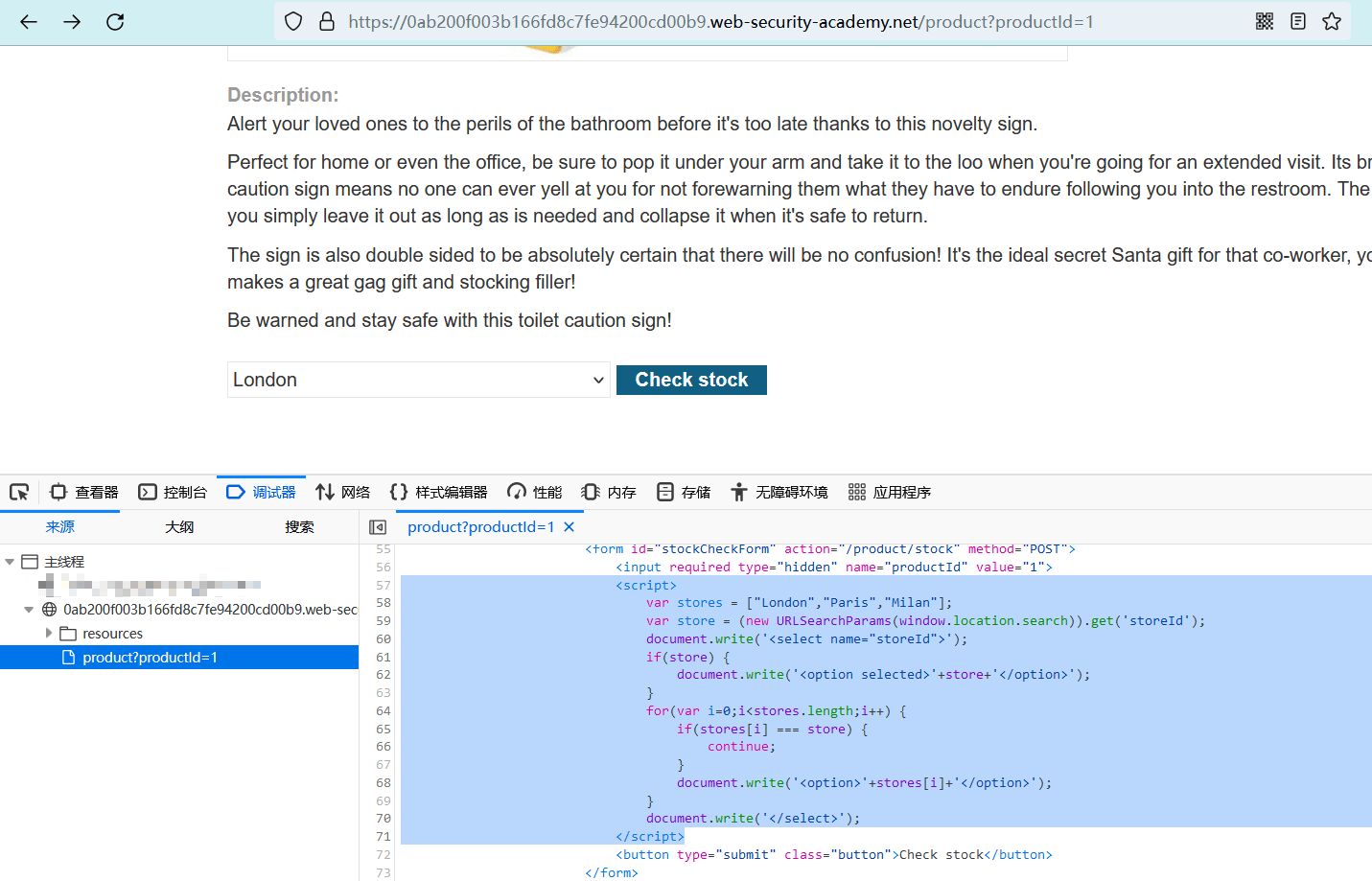Open reader view icon in address bar
The width and height of the screenshot is (1372, 881).
(x=1298, y=21)
